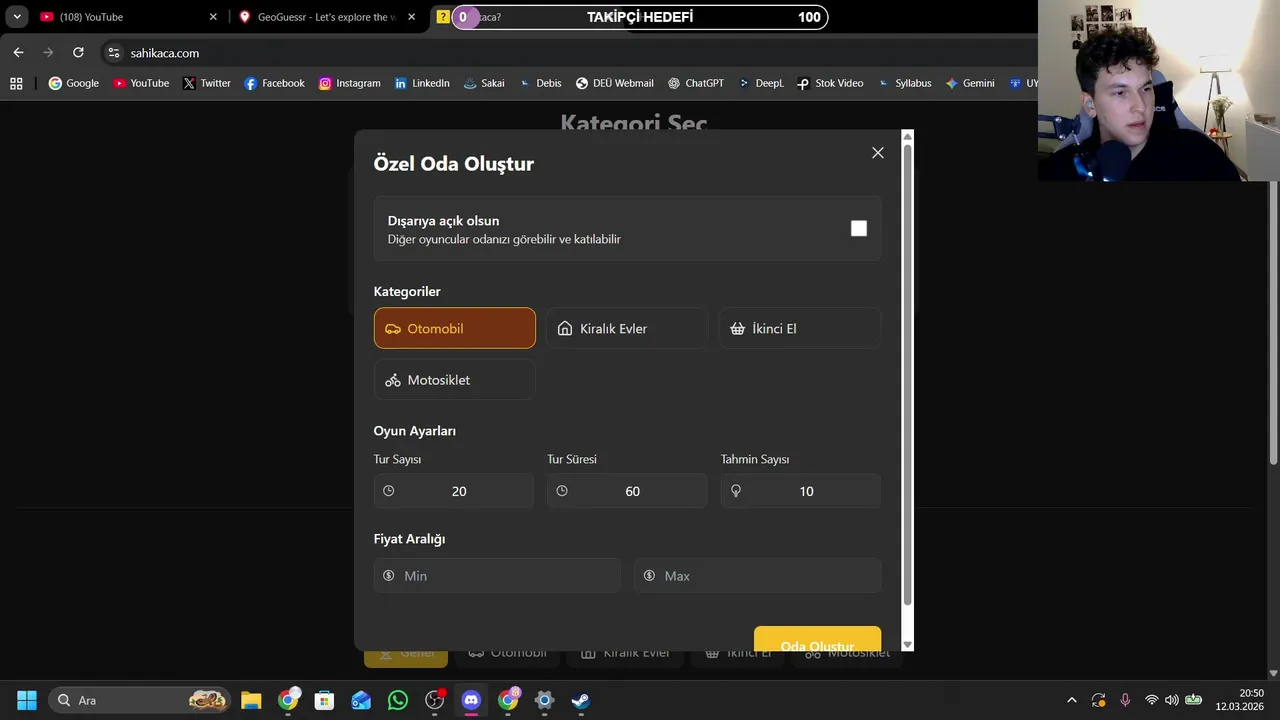The height and width of the screenshot is (720, 1280).
Task: Open the Wi-Fi network tray icon
Action: tap(1151, 700)
